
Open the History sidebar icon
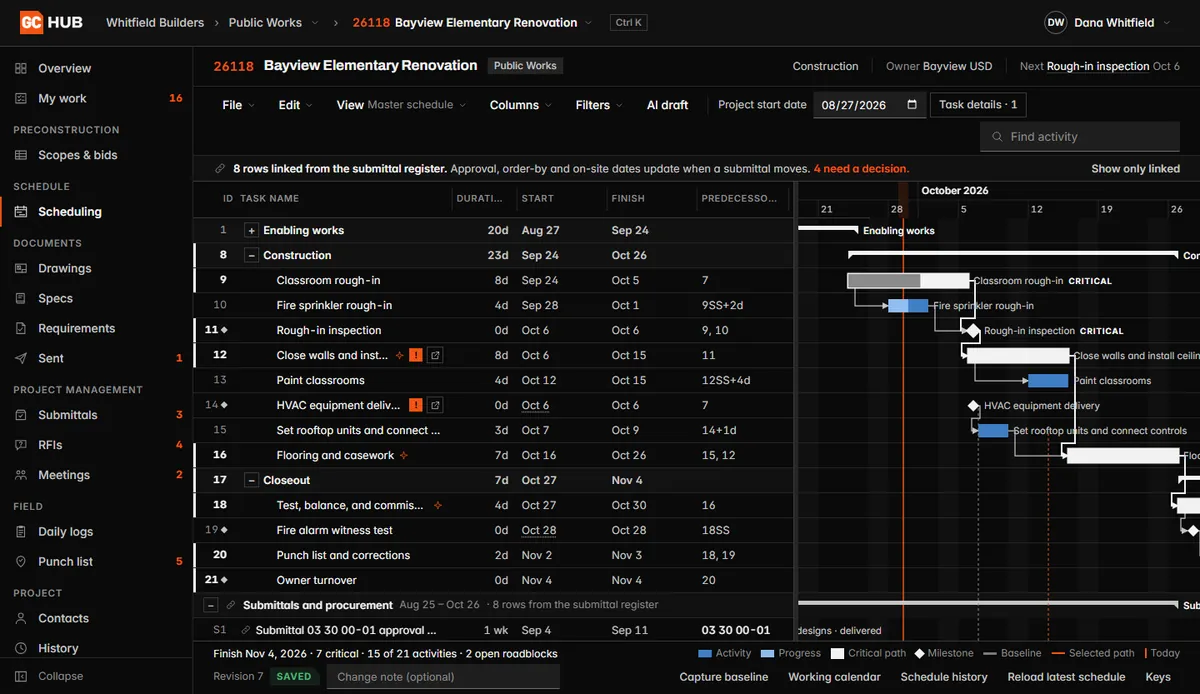[21, 648]
